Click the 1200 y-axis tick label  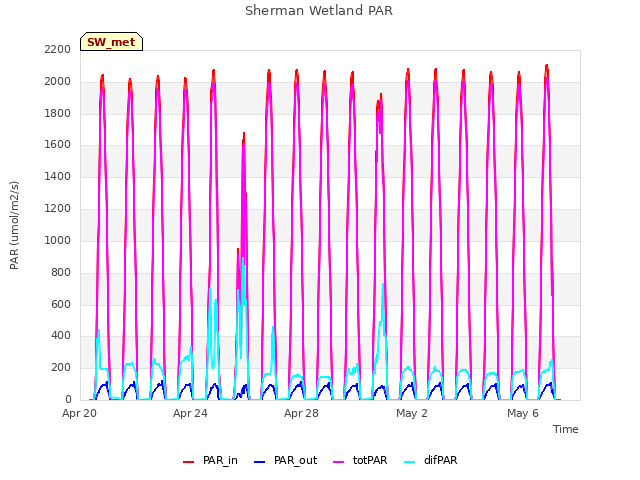tap(58, 208)
